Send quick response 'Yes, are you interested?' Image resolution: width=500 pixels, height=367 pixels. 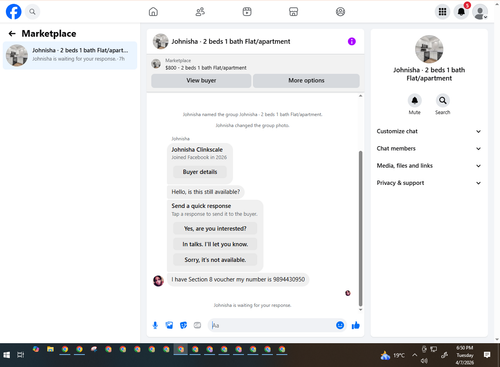(x=215, y=229)
